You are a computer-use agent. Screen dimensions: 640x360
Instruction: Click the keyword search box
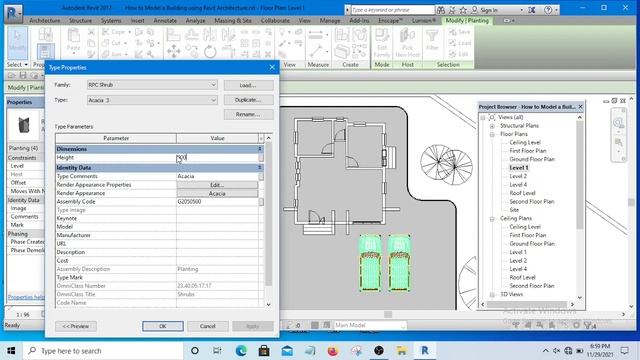tap(393, 10)
